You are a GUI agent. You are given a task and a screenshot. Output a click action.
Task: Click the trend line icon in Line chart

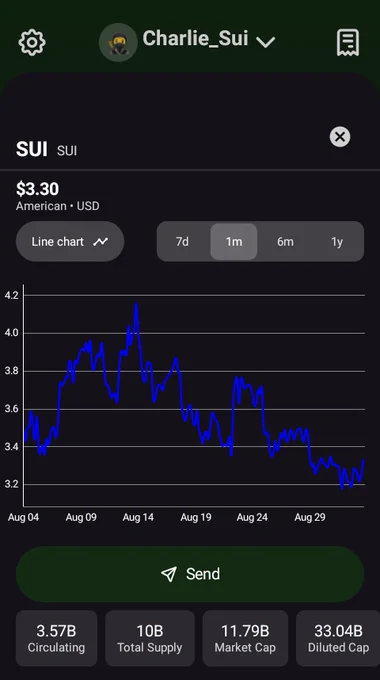coord(101,242)
